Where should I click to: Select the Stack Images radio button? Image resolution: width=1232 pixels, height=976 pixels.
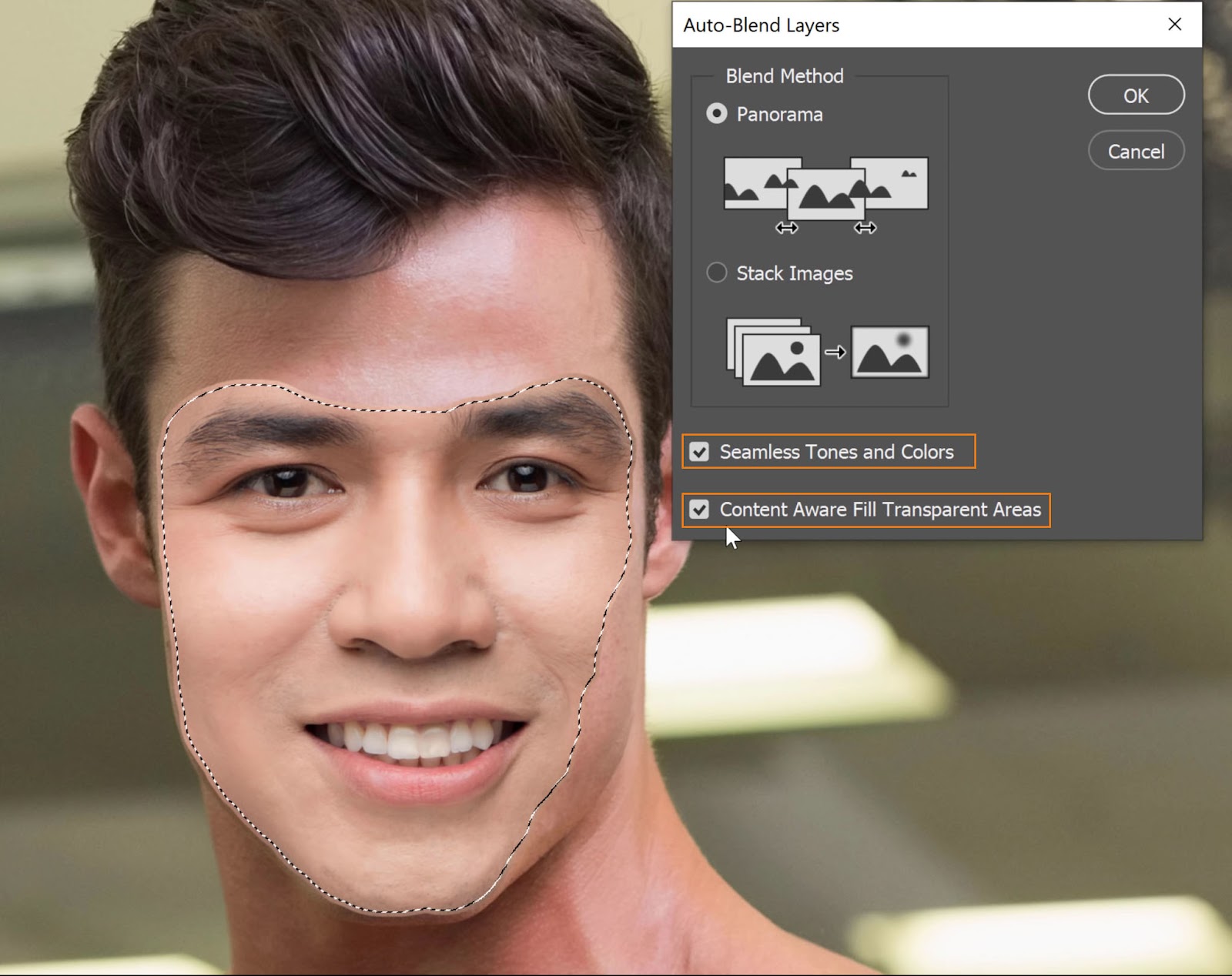[x=717, y=272]
